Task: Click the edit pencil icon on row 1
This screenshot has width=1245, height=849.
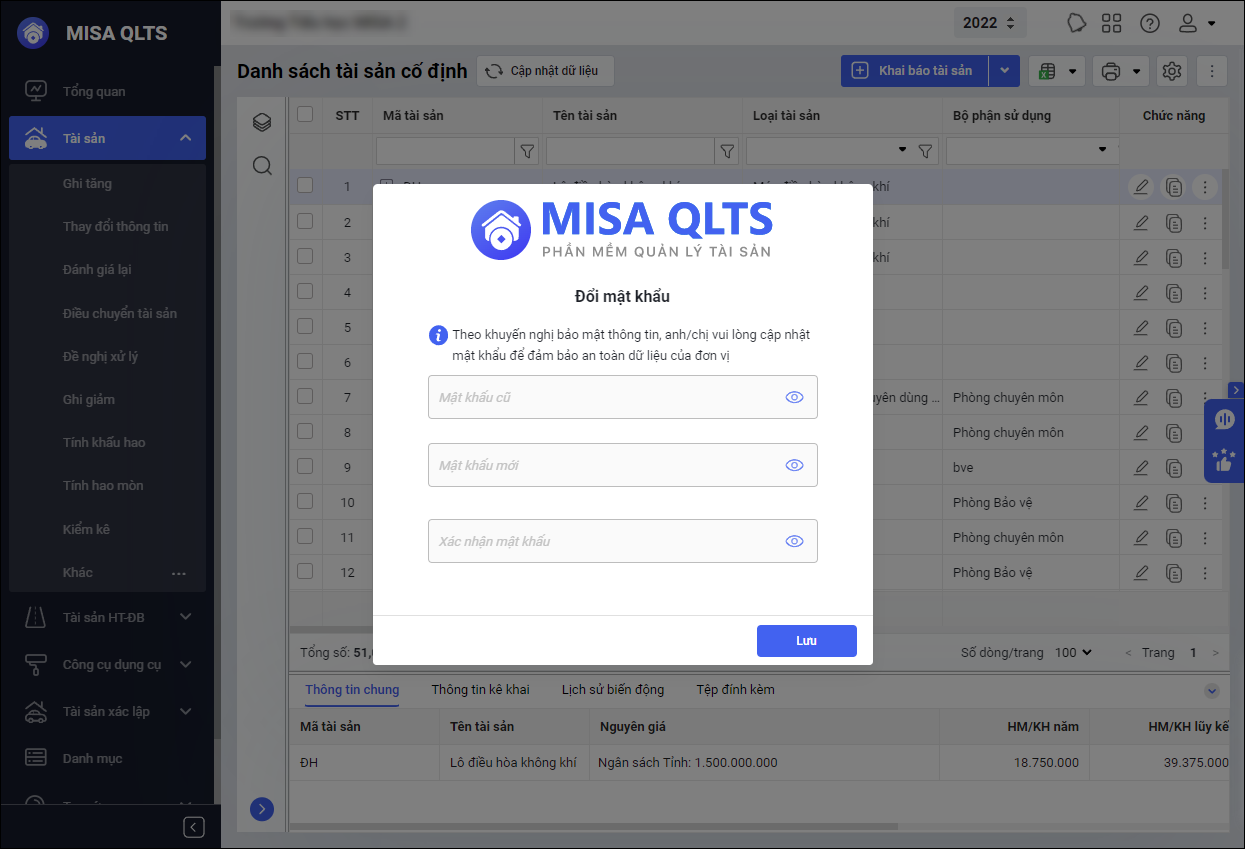Action: pos(1140,186)
